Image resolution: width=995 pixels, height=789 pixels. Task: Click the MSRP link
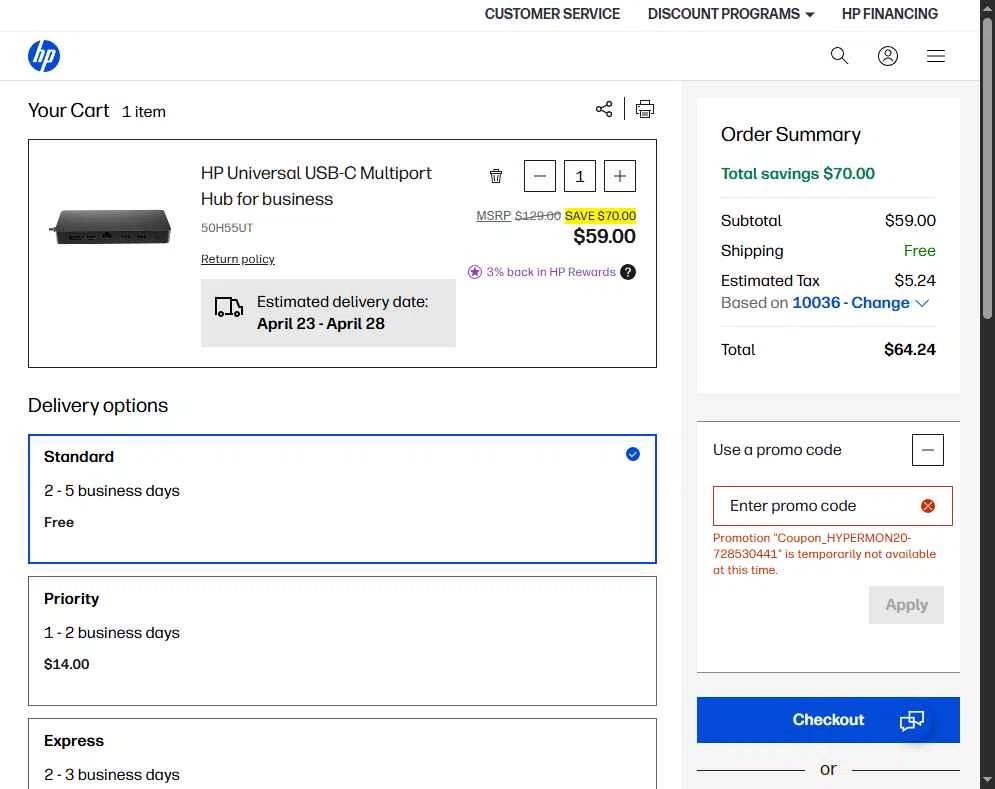[x=494, y=216]
